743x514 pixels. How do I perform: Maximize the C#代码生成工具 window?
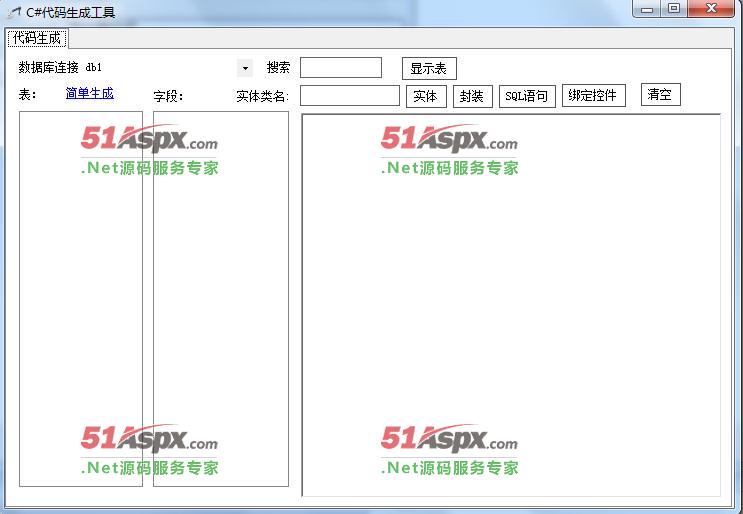(674, 9)
